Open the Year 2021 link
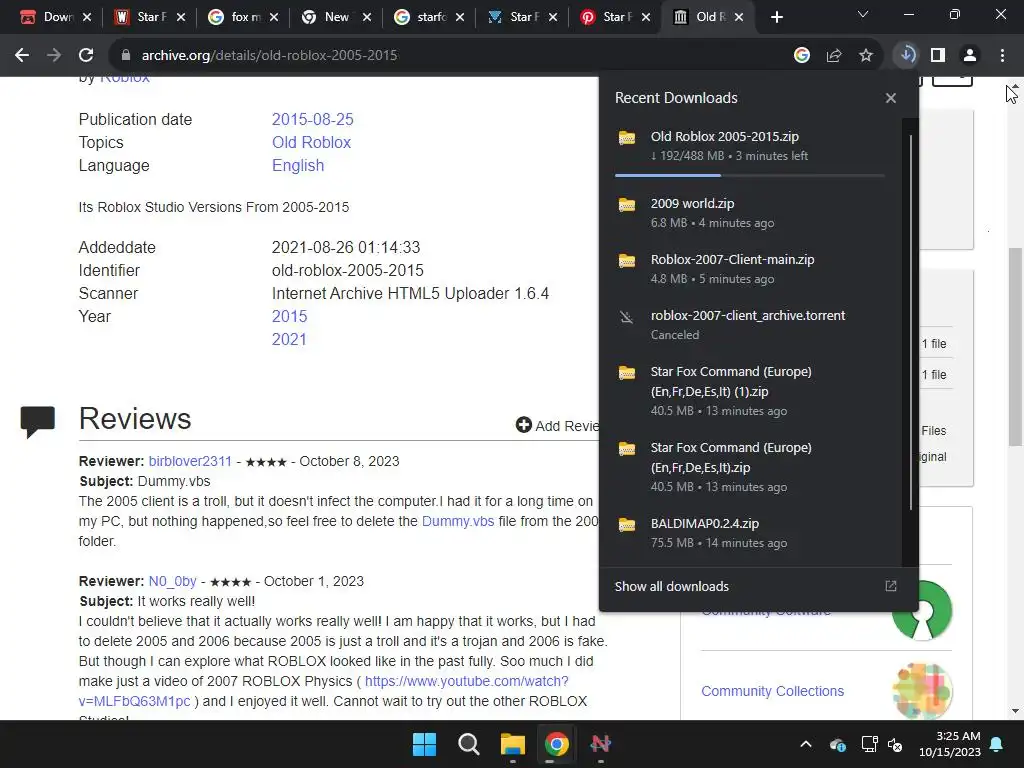This screenshot has width=1024, height=768. (289, 339)
